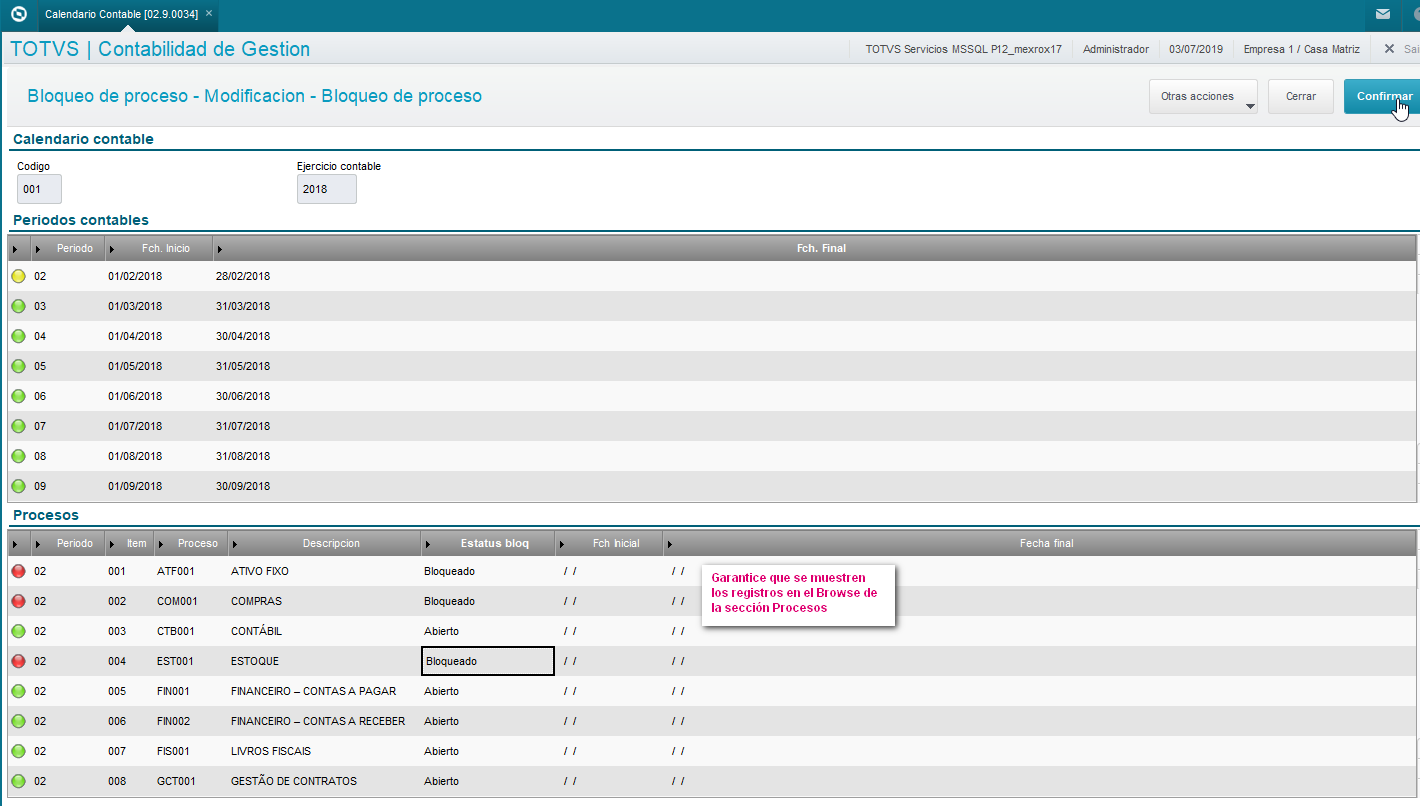Click Bloqueado status of ATIVO FIXO
Image resolution: width=1420 pixels, height=806 pixels.
(450, 571)
